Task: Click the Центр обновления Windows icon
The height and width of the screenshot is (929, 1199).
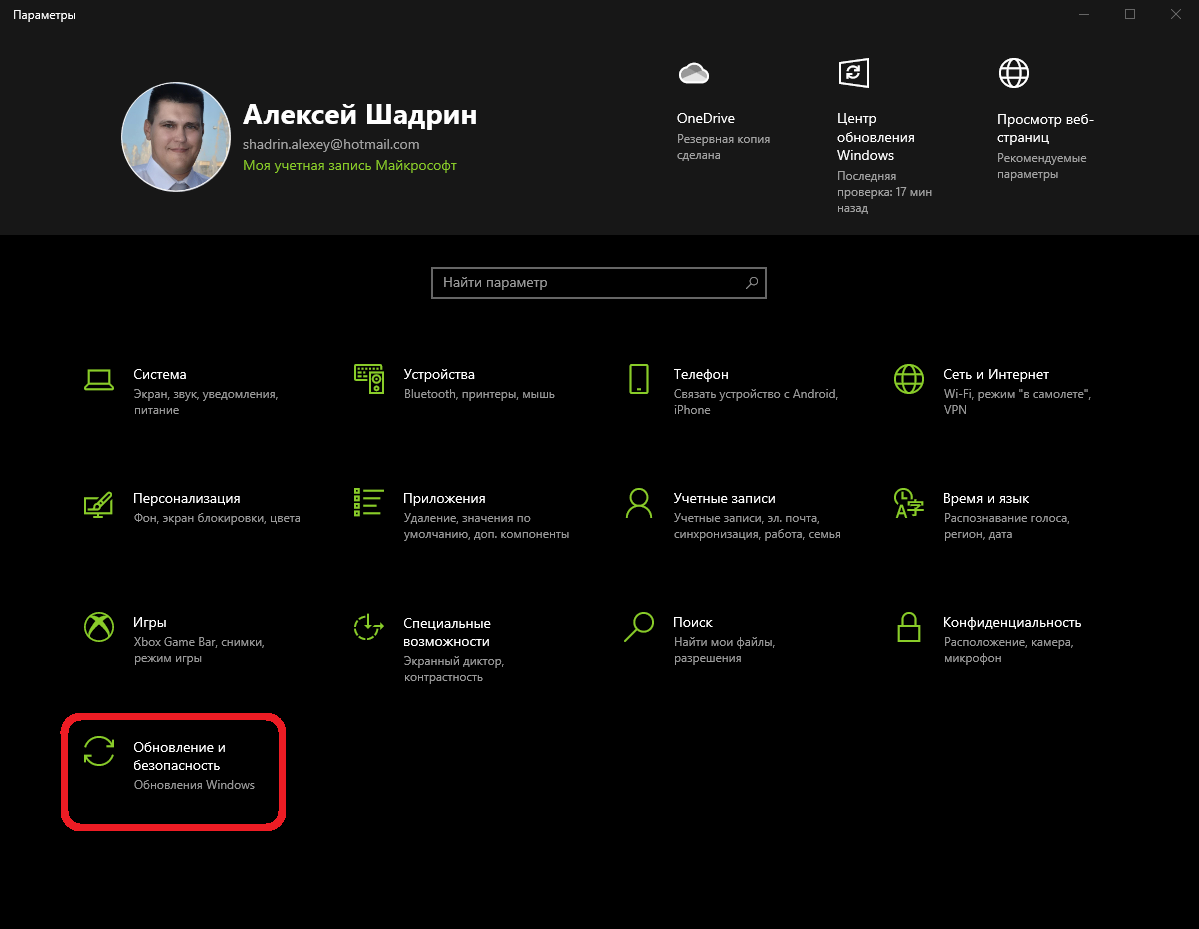Action: point(853,73)
